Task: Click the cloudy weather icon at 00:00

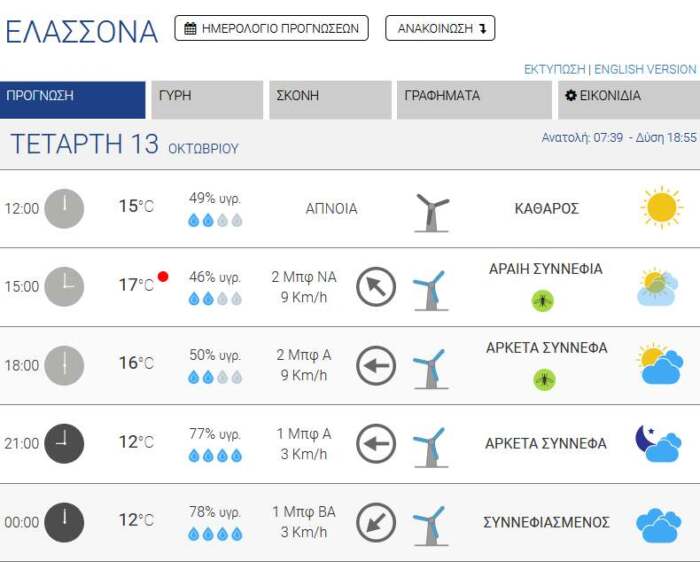Action: (x=658, y=524)
